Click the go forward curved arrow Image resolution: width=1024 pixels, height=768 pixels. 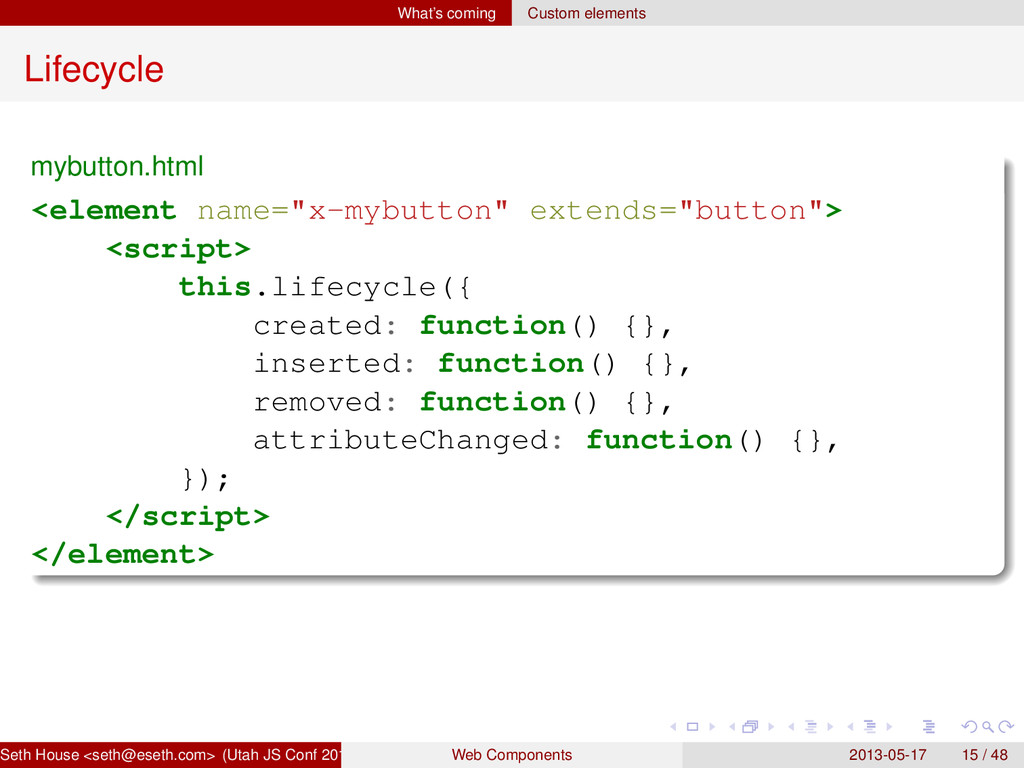(1006, 726)
